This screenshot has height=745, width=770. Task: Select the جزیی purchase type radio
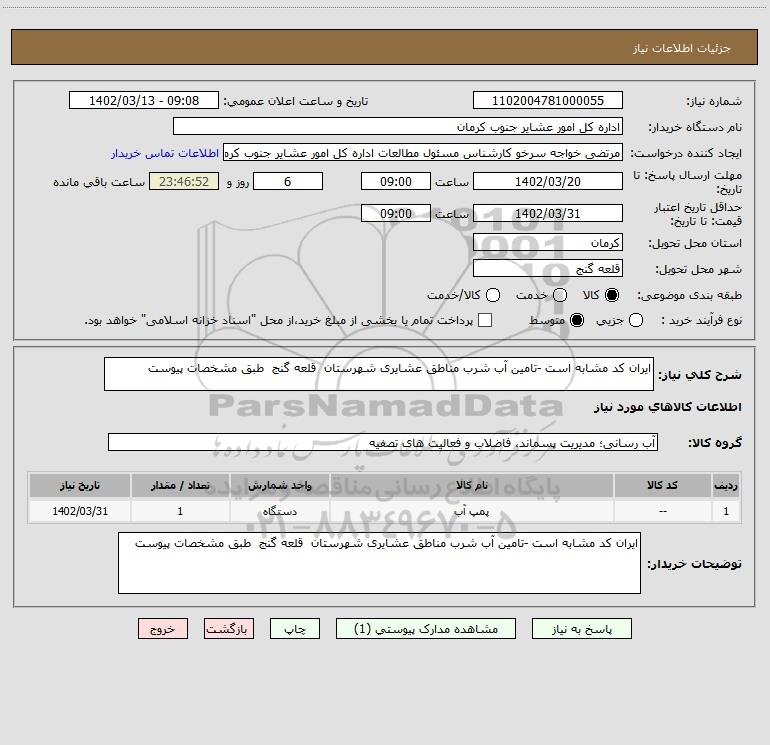click(635, 320)
